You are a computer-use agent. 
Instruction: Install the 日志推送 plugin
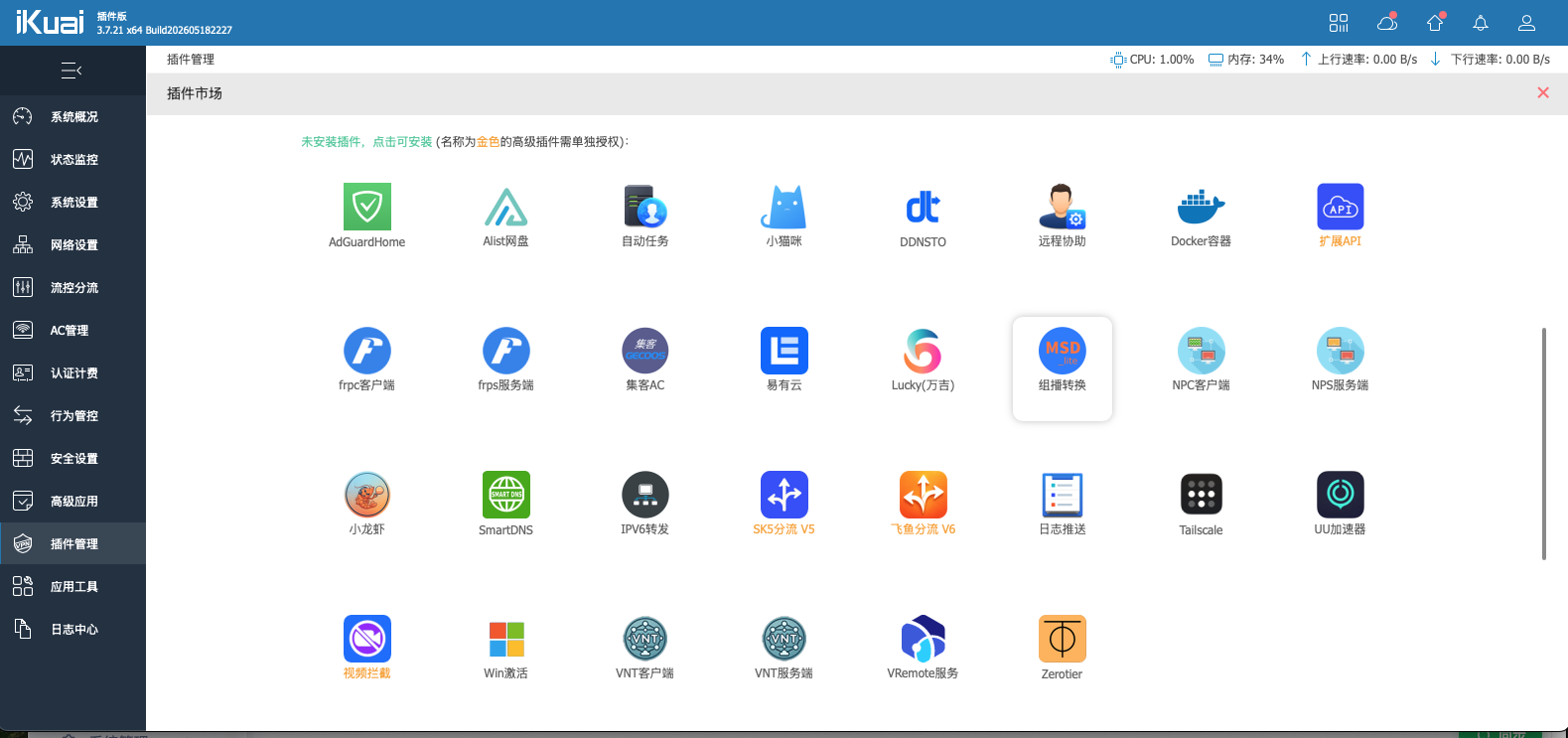(x=1063, y=495)
